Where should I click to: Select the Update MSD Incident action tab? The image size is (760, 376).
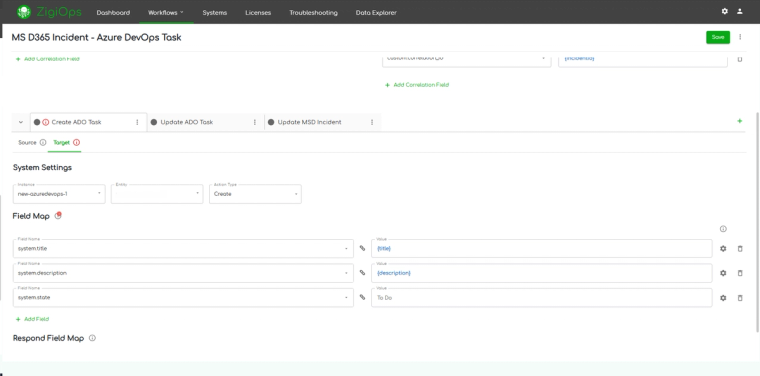point(309,122)
